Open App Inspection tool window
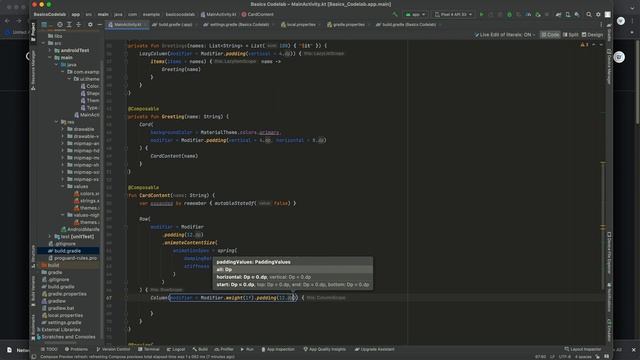640x360 pixels. (278, 349)
